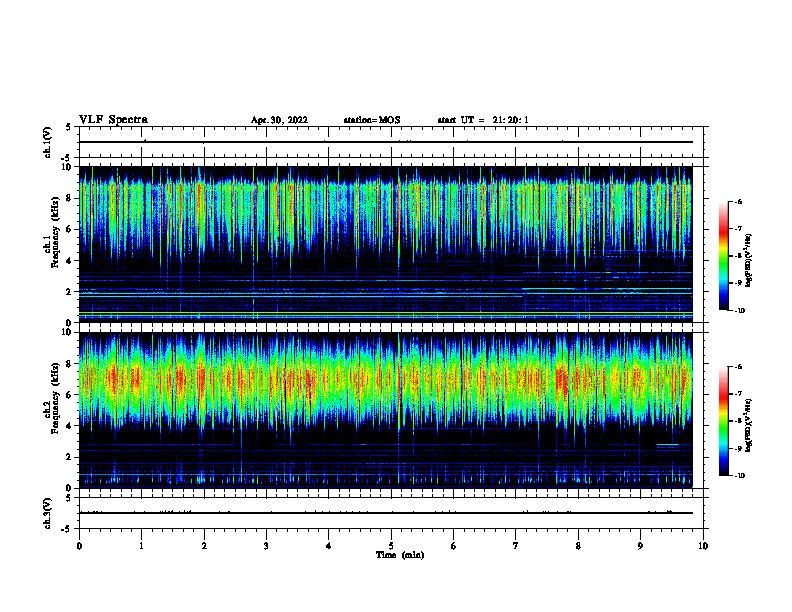Image resolution: width=792 pixels, height=612 pixels.
Task: Click the time axis tick label '7'
Action: point(516,546)
